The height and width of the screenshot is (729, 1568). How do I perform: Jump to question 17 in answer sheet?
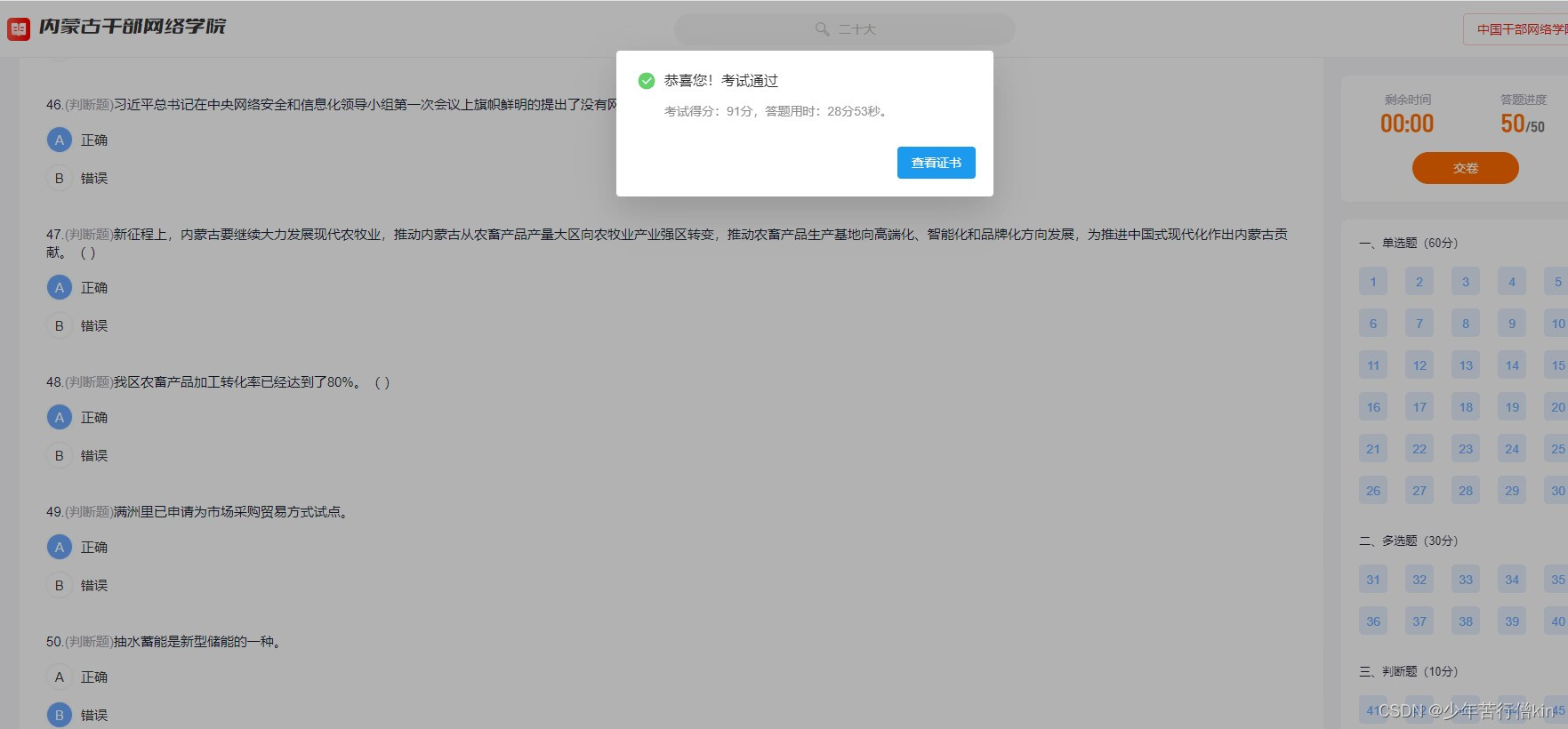click(1419, 407)
